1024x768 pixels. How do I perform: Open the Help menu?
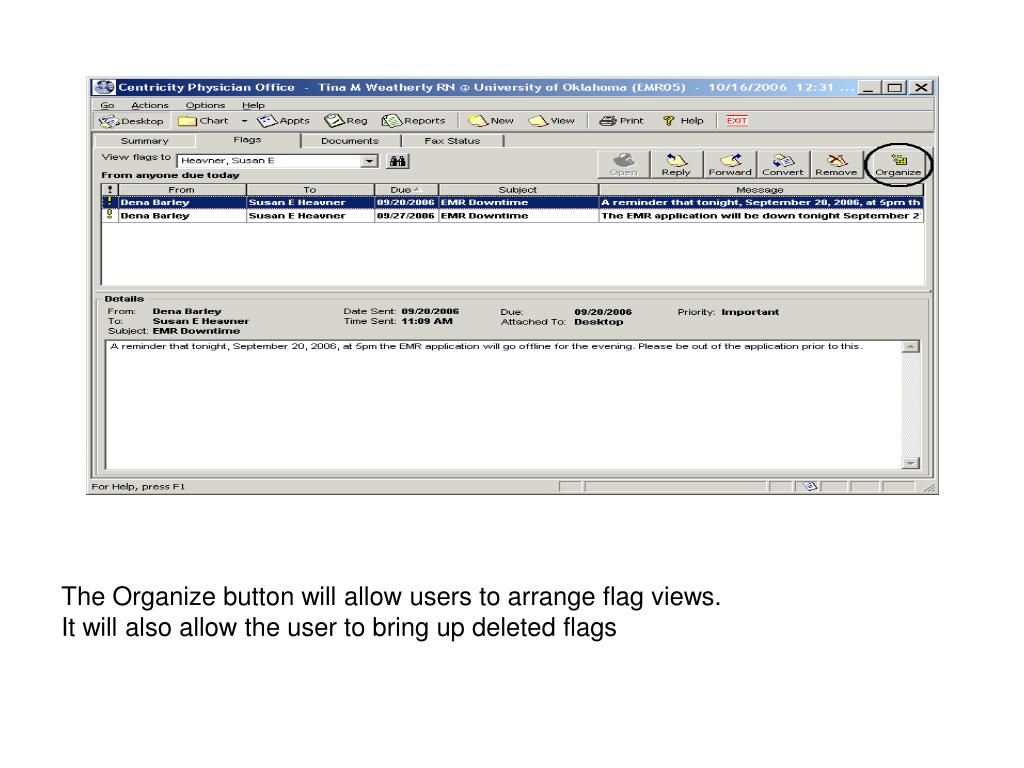pos(253,105)
